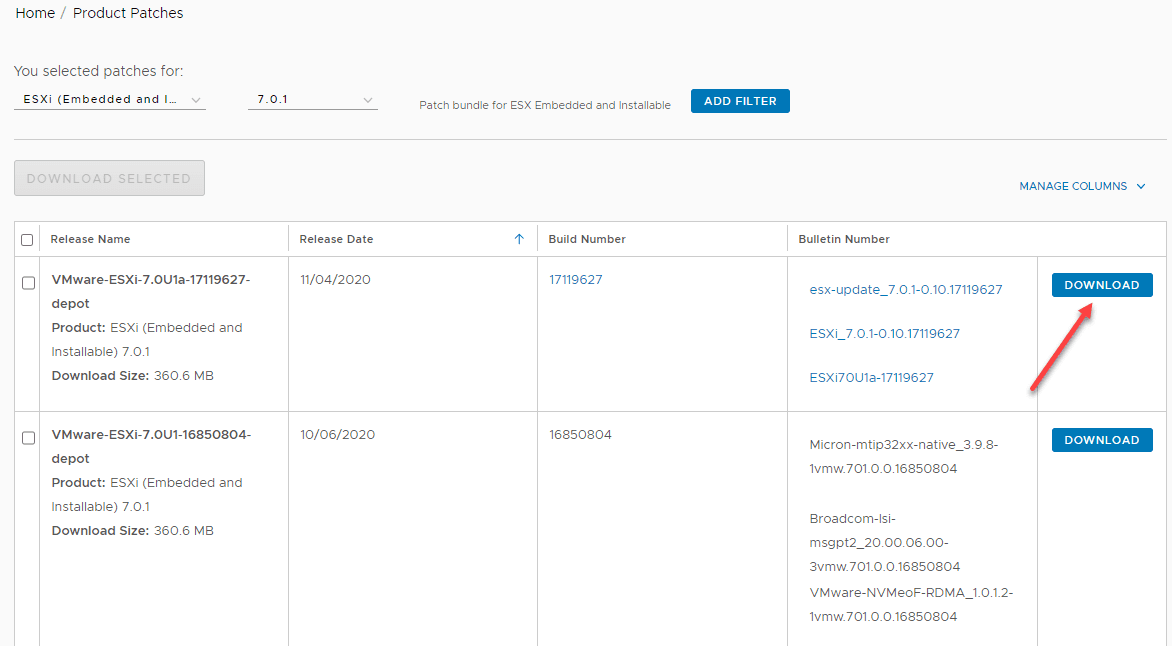1172x646 pixels.
Task: Sort by the Build Number column header
Action: pos(587,239)
